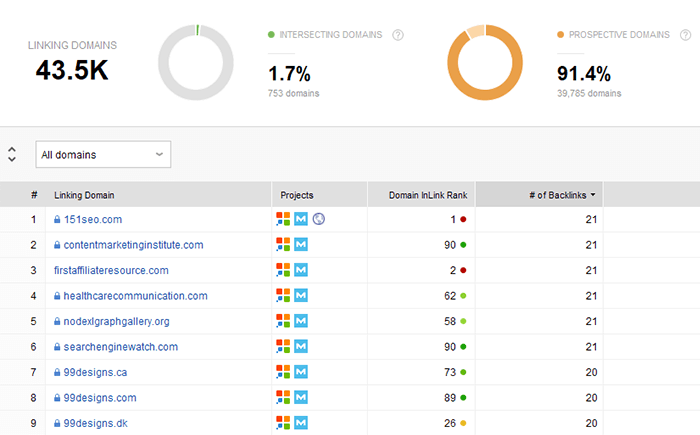This screenshot has width=700, height=435.
Task: Toggle the expand/collapse arrows beside All domains
Action: pyautogui.click(x=12, y=155)
